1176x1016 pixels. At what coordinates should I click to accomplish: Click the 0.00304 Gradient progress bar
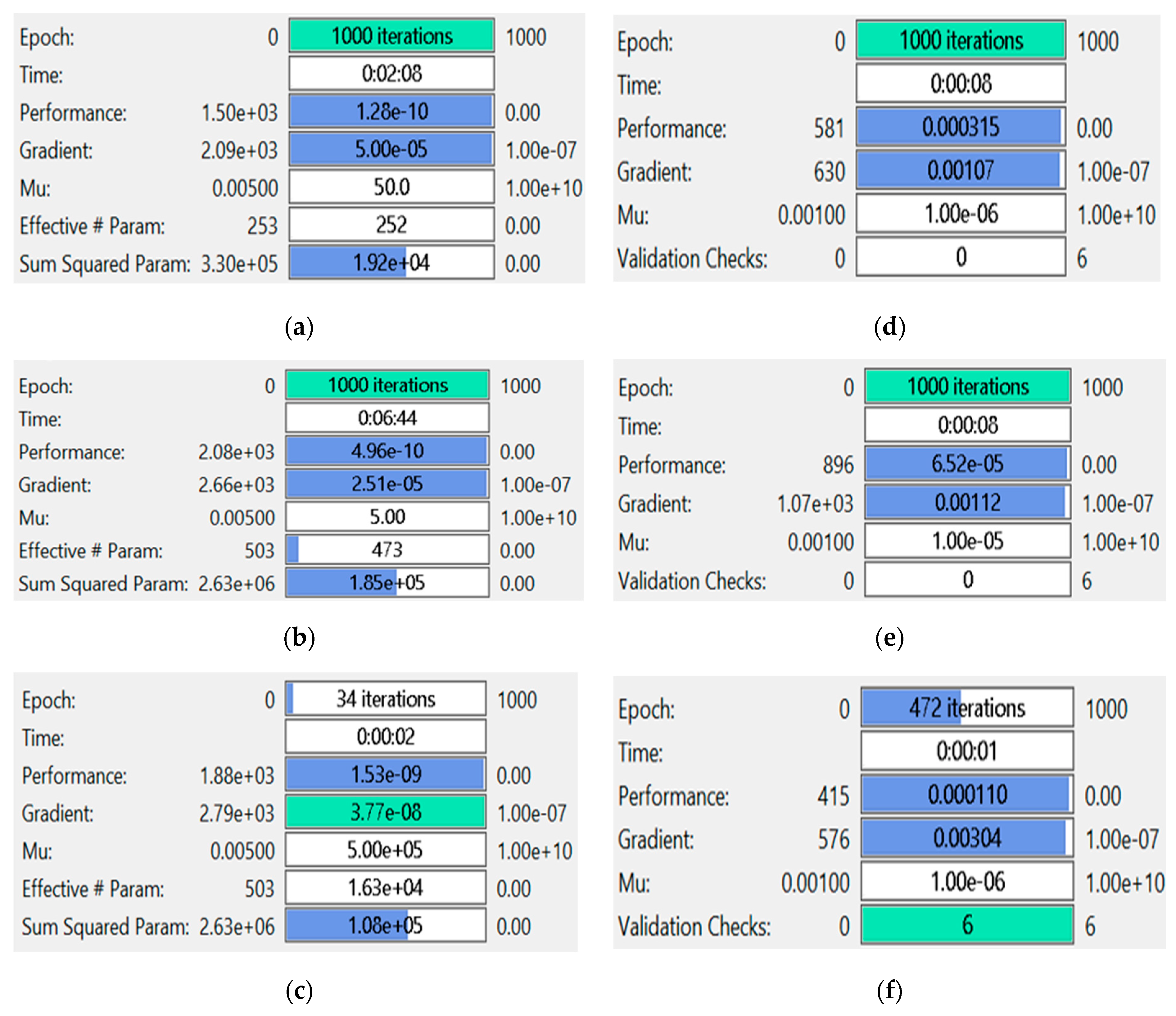click(x=967, y=838)
